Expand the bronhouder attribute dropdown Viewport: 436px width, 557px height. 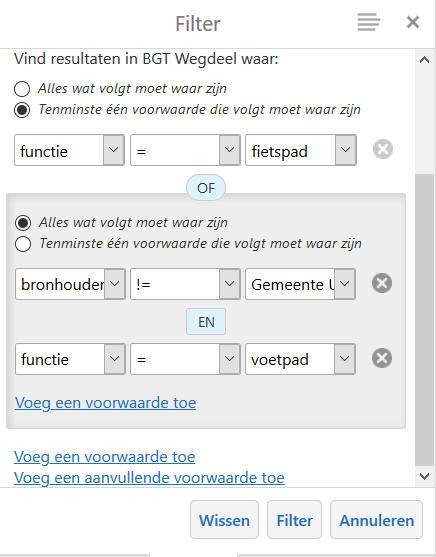70,284
